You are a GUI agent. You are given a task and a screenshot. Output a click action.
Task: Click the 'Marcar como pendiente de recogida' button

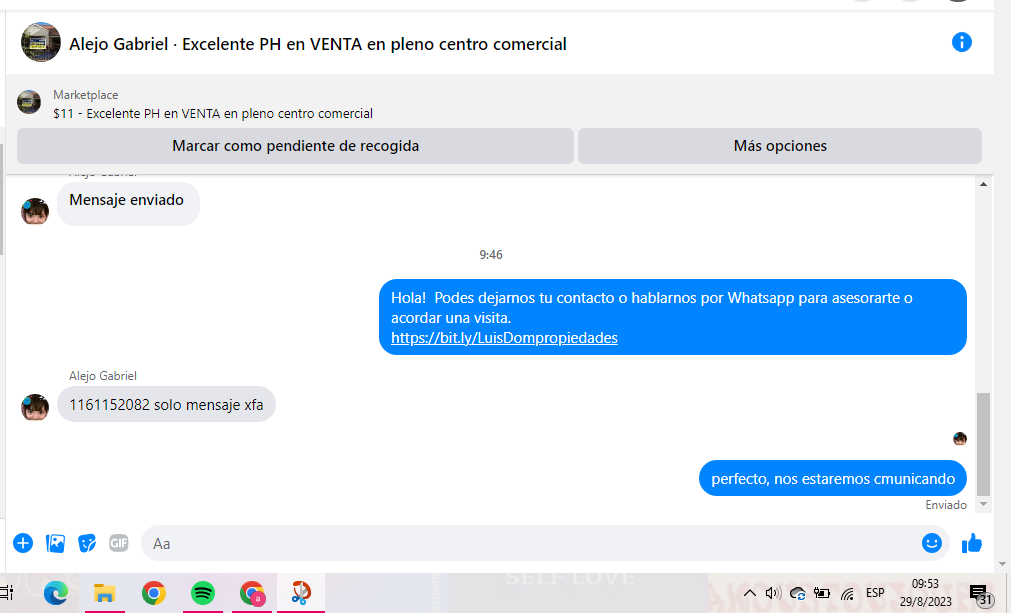[x=295, y=146]
